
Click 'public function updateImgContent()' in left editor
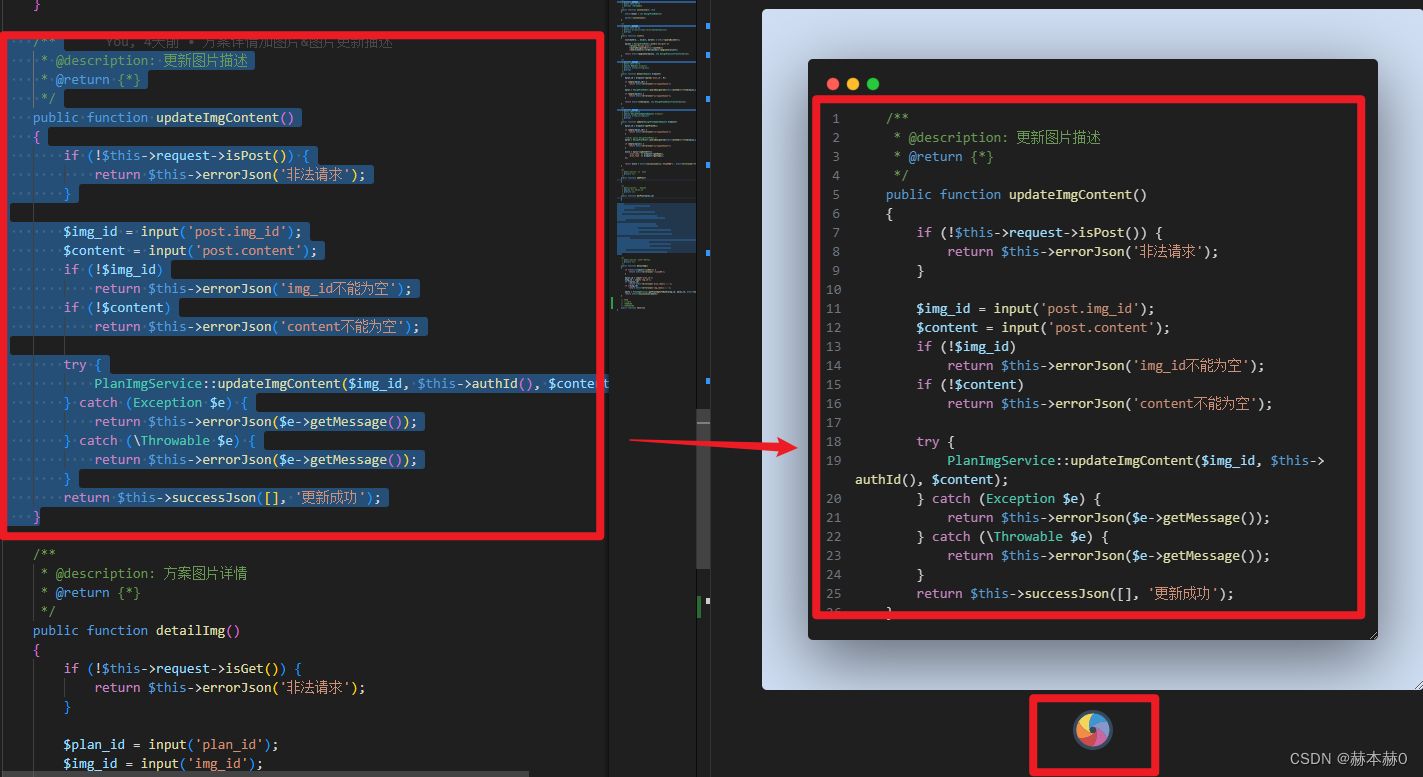coord(164,118)
